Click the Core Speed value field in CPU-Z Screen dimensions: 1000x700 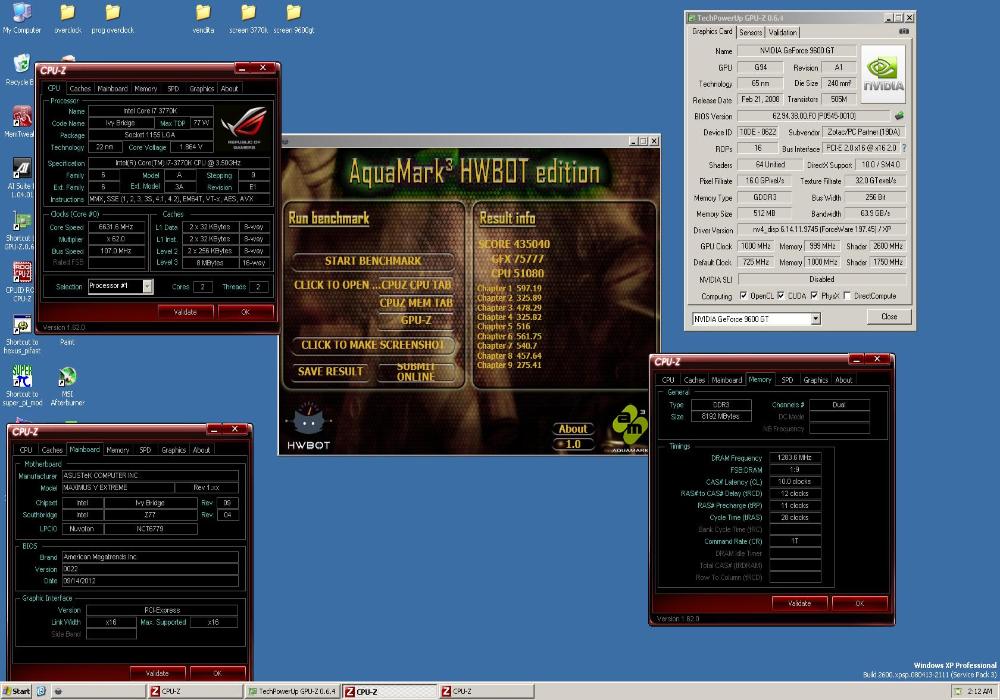click(117, 227)
